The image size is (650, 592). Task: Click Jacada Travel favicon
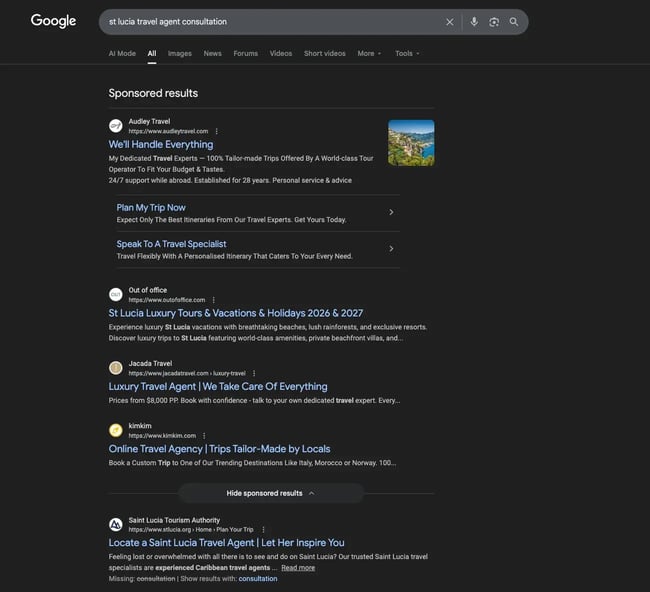(x=116, y=368)
